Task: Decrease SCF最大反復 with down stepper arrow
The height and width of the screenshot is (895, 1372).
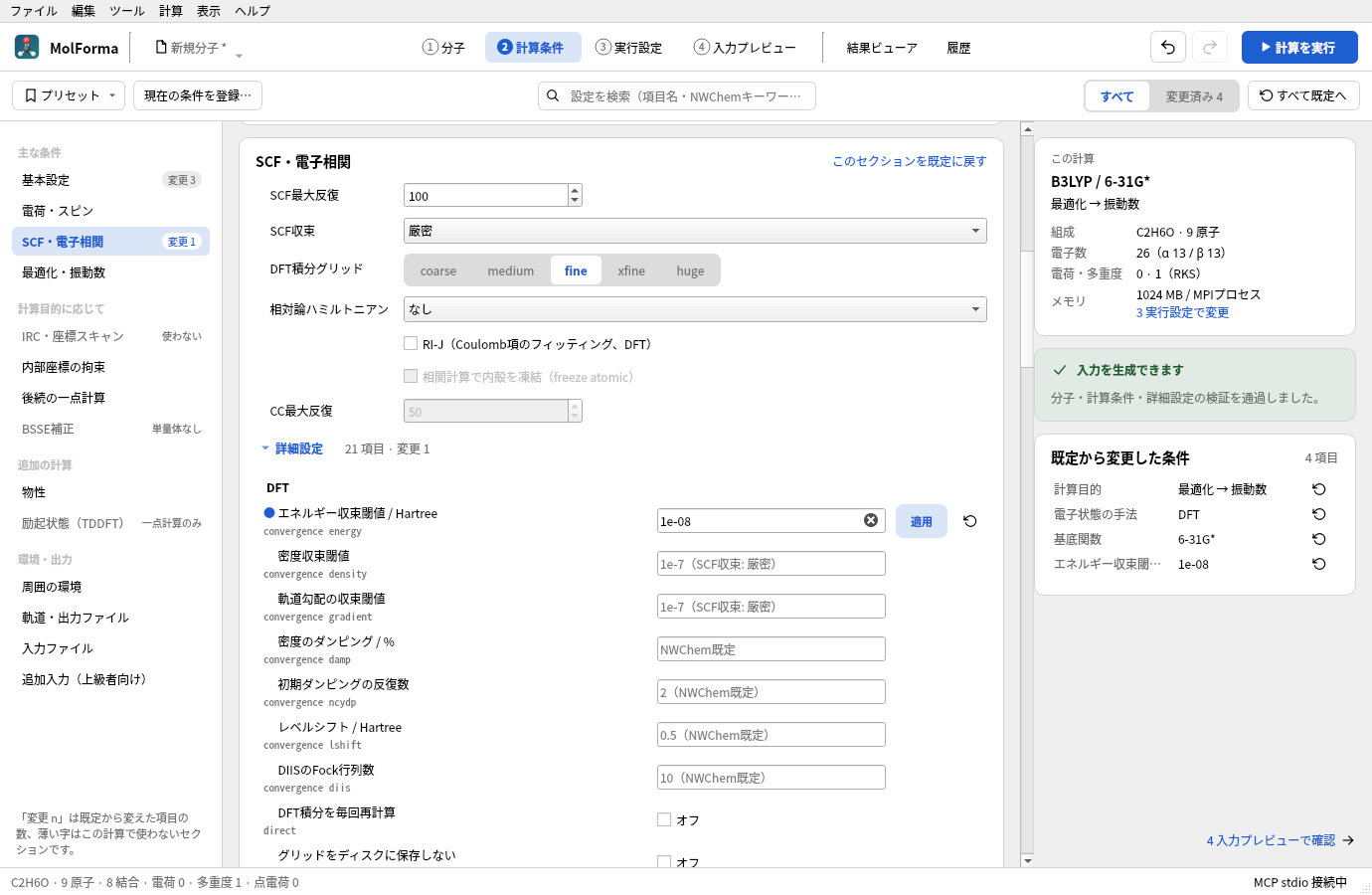Action: [575, 201]
